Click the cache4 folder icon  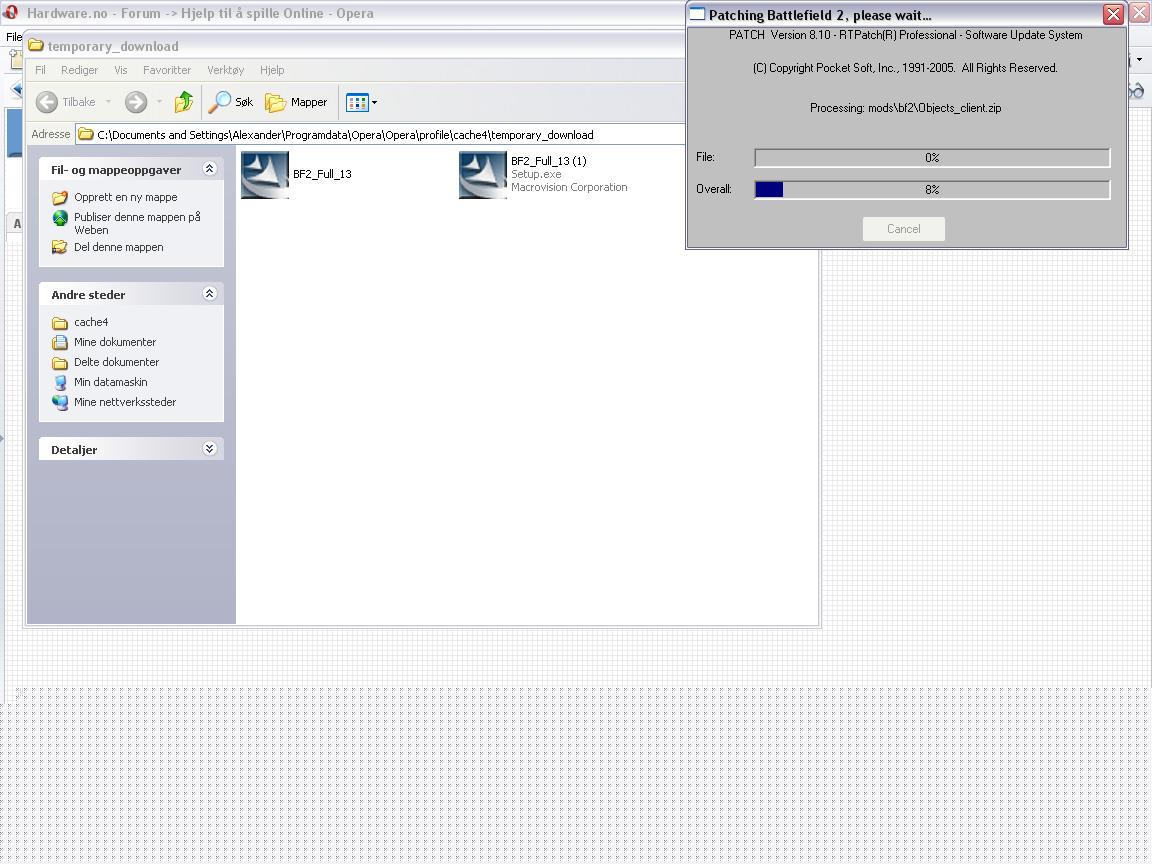point(60,323)
